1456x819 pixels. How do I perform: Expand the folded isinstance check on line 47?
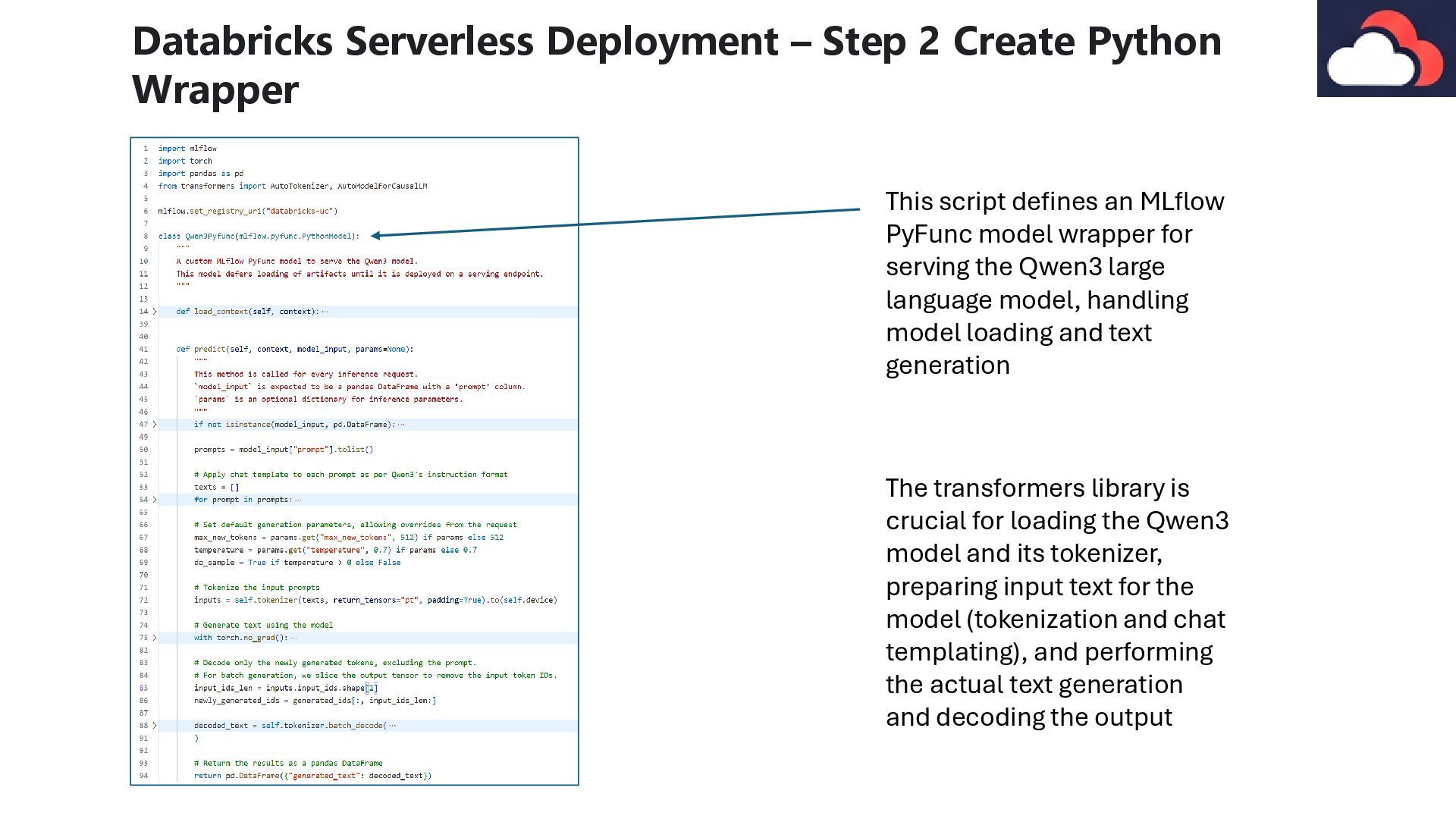(x=155, y=425)
